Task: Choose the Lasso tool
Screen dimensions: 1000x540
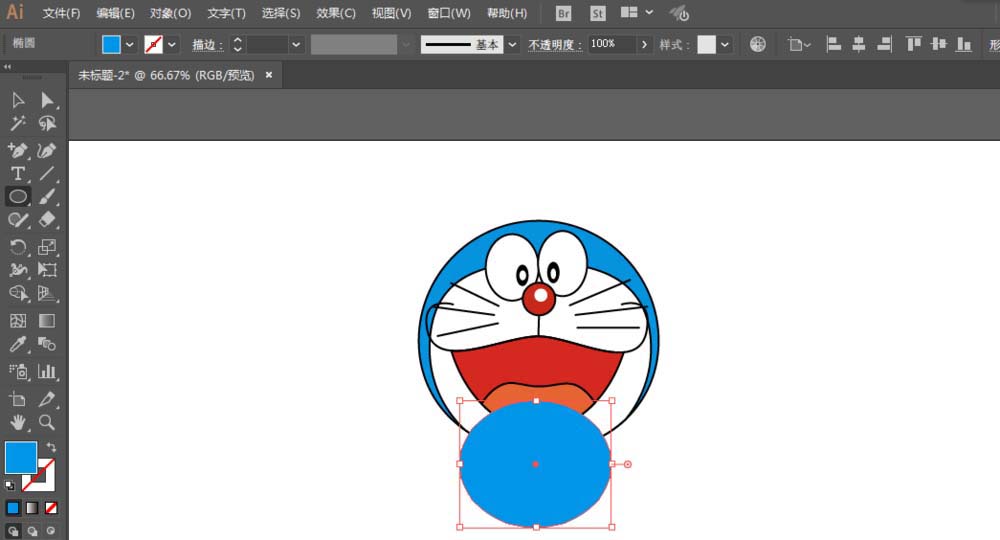Action: pyautogui.click(x=47, y=123)
